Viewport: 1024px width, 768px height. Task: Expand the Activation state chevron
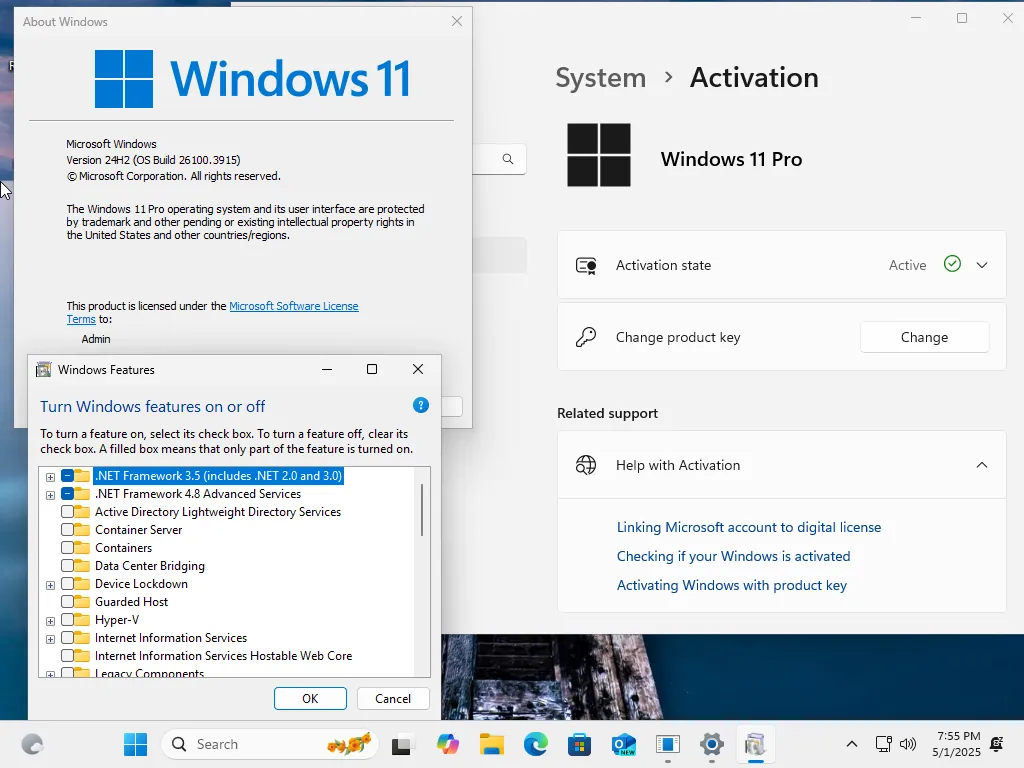982,265
